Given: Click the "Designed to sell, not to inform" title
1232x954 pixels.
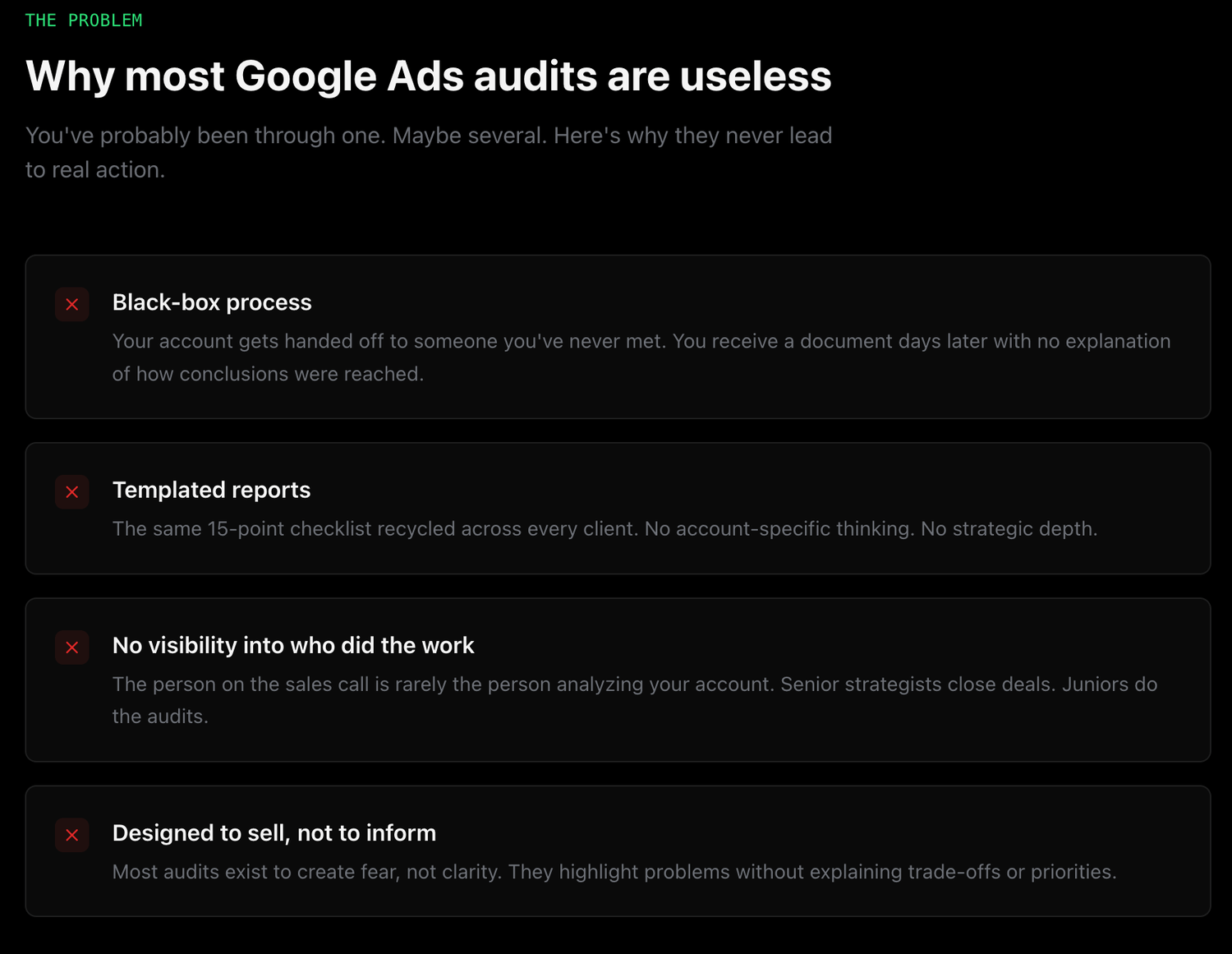Looking at the screenshot, I should [274, 832].
